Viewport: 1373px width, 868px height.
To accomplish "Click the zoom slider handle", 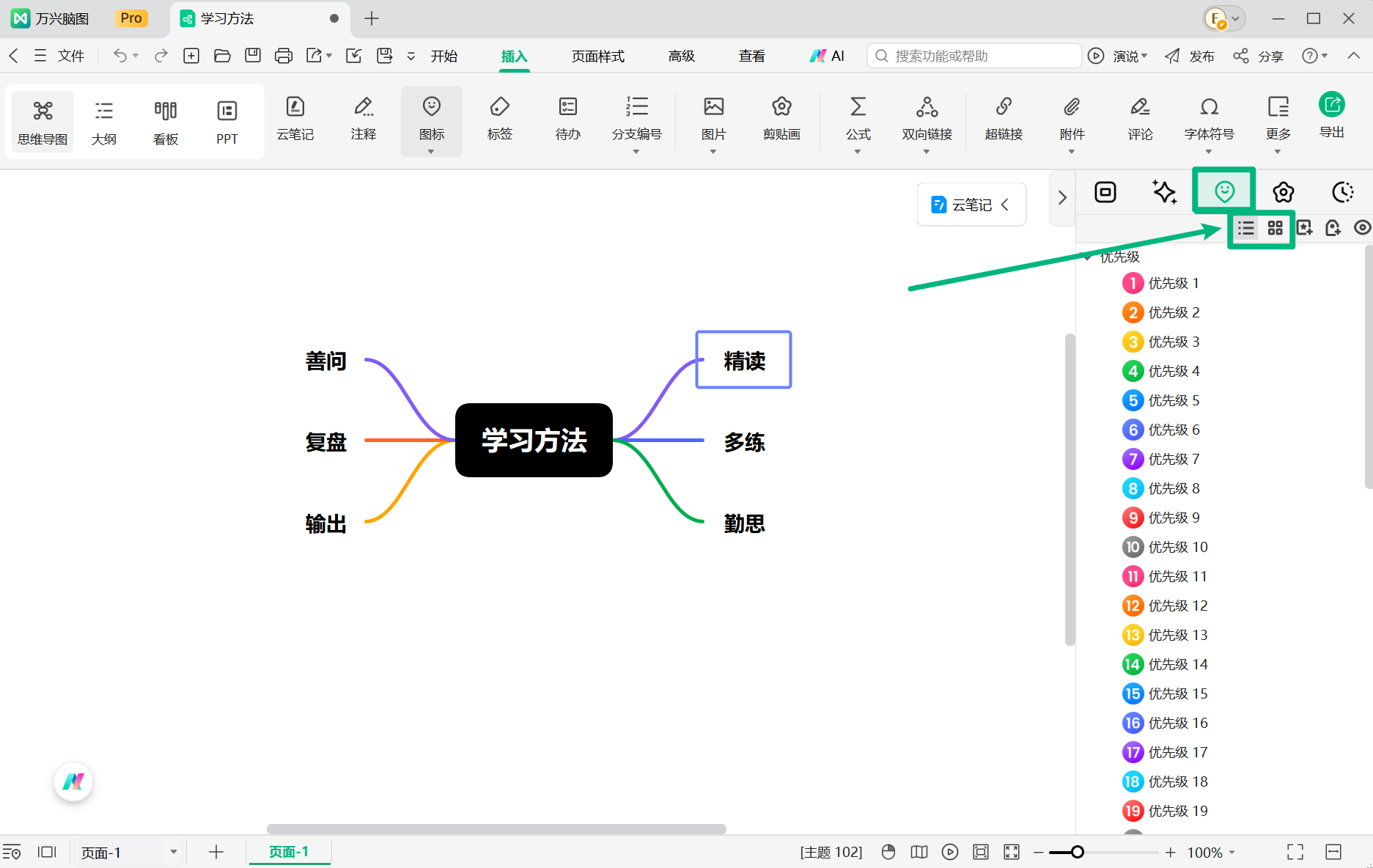I will coord(1077,852).
